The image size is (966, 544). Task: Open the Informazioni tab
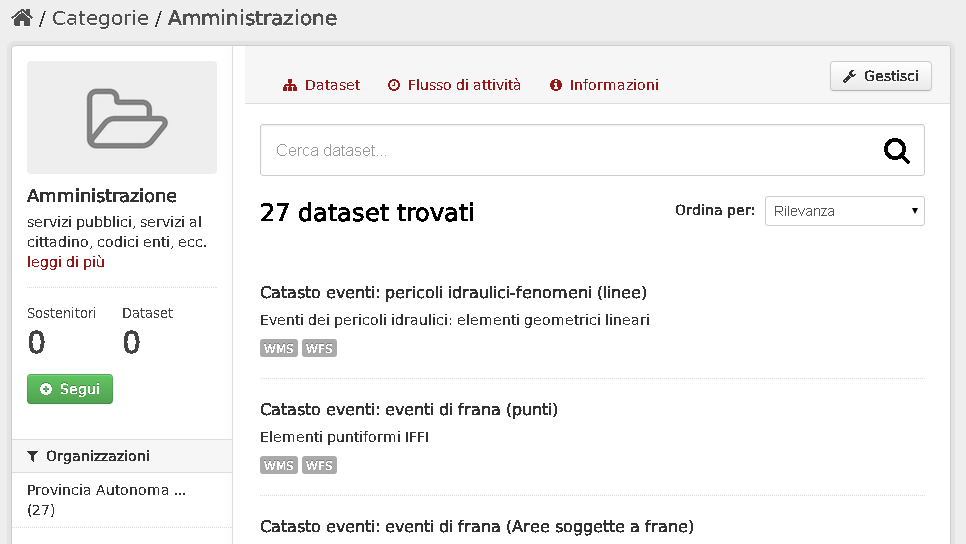click(604, 85)
